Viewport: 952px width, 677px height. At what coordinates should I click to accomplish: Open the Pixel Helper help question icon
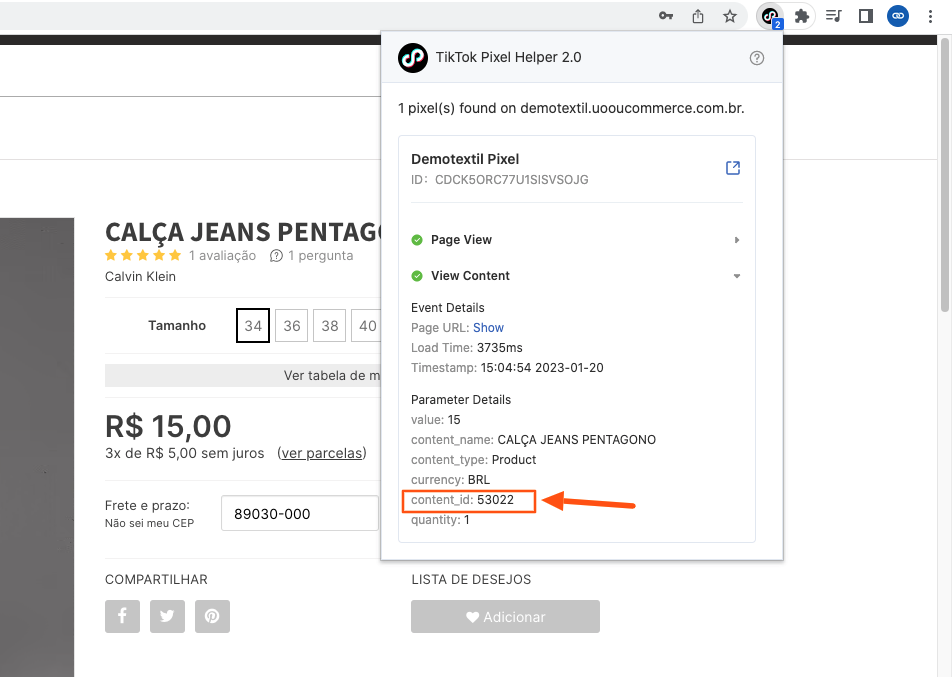coord(756,58)
